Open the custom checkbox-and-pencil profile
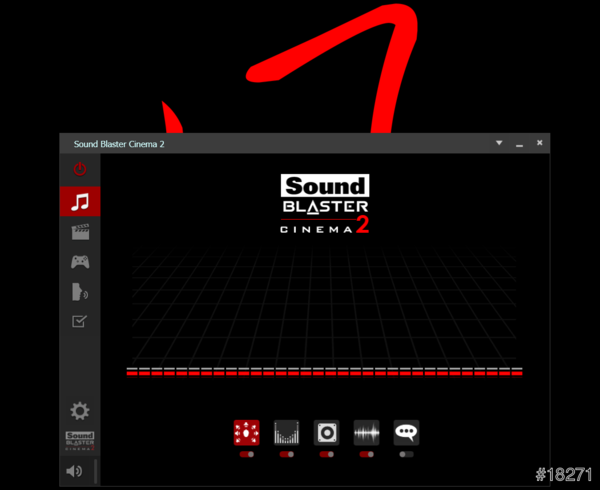The image size is (600, 490). point(80,321)
